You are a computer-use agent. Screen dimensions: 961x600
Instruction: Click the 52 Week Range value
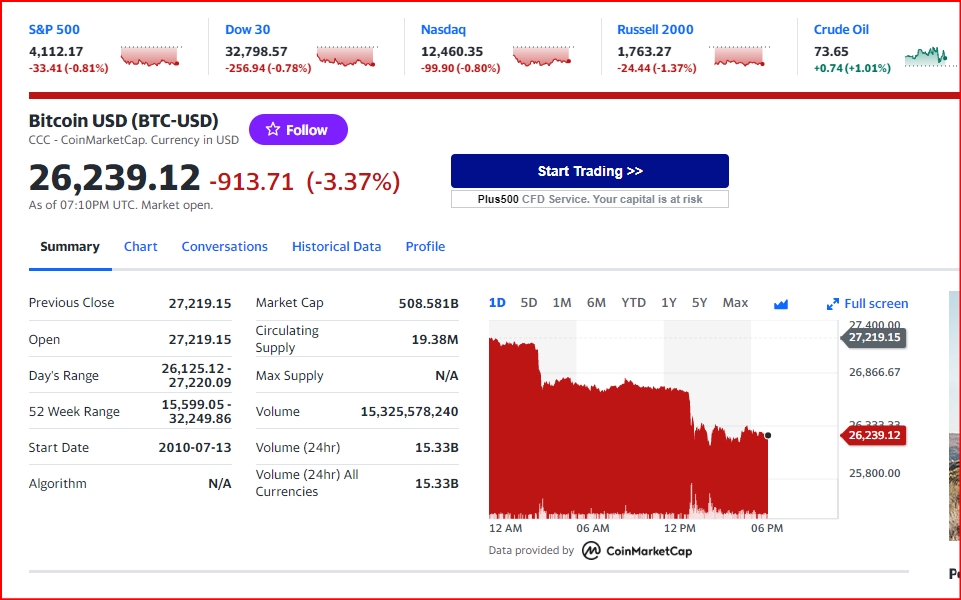[x=196, y=411]
